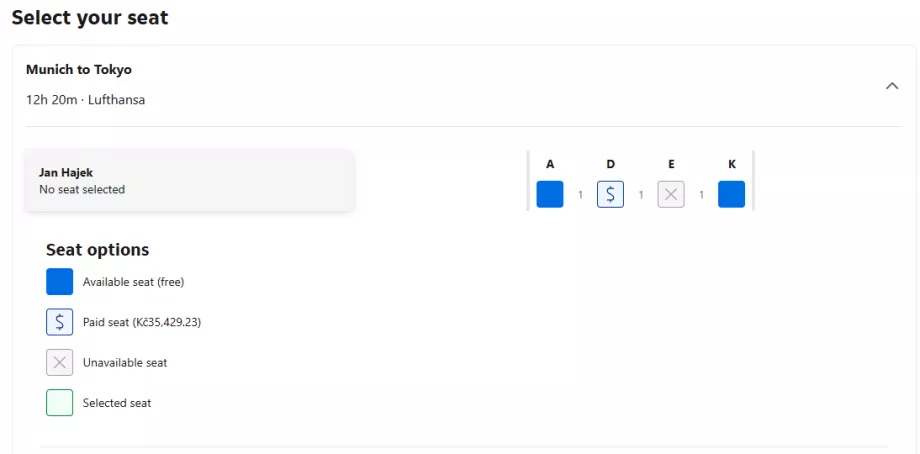Click the green selected seat legend swatch
Image resolution: width=920 pixels, height=454 pixels.
click(x=60, y=403)
